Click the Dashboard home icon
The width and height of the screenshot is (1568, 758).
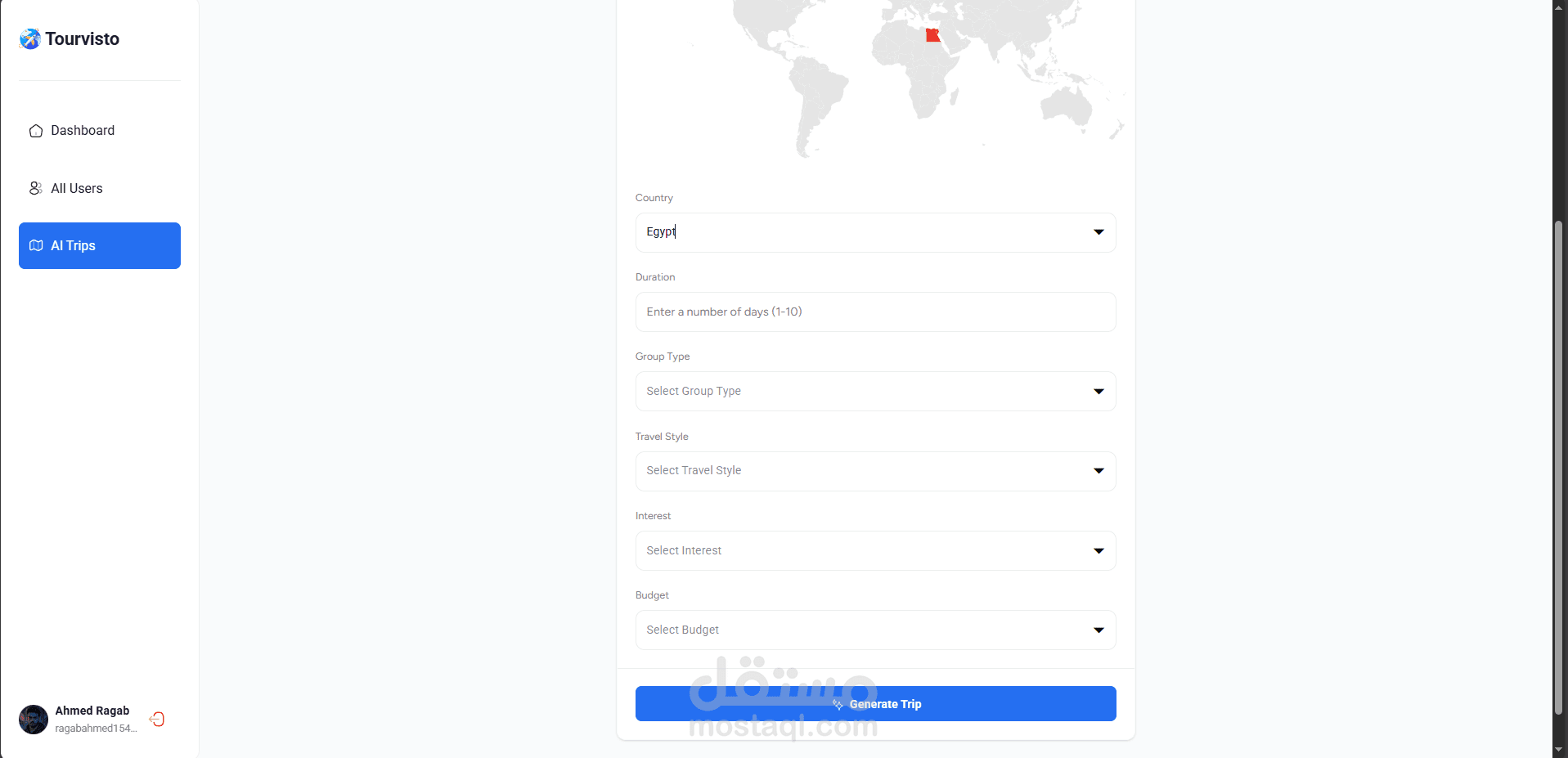[36, 131]
